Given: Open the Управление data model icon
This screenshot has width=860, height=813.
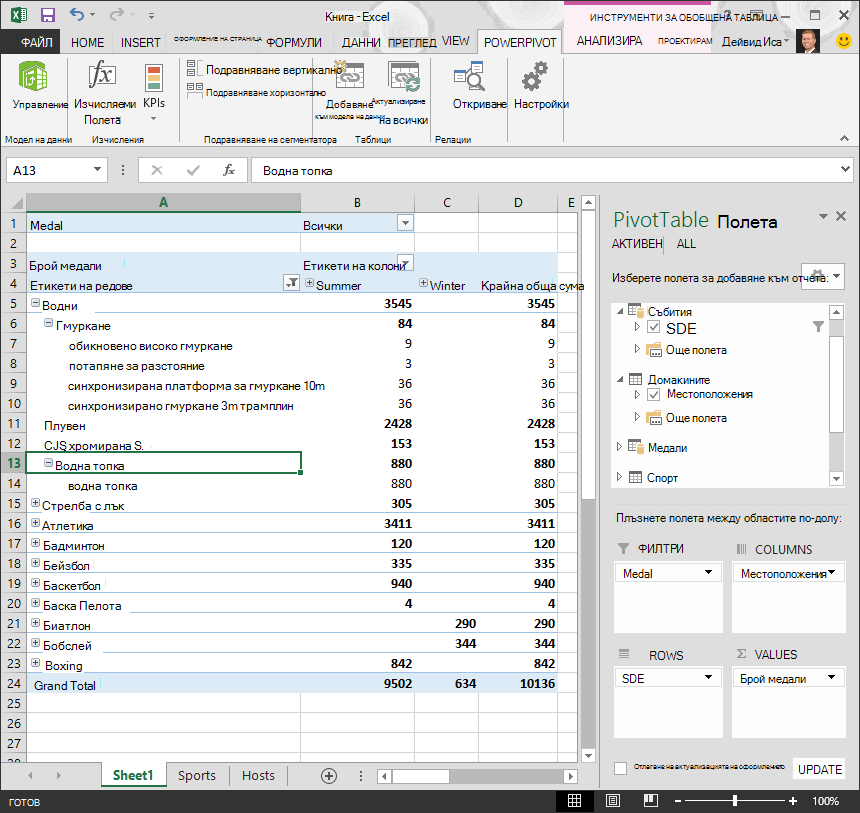Looking at the screenshot, I should coord(33,76).
